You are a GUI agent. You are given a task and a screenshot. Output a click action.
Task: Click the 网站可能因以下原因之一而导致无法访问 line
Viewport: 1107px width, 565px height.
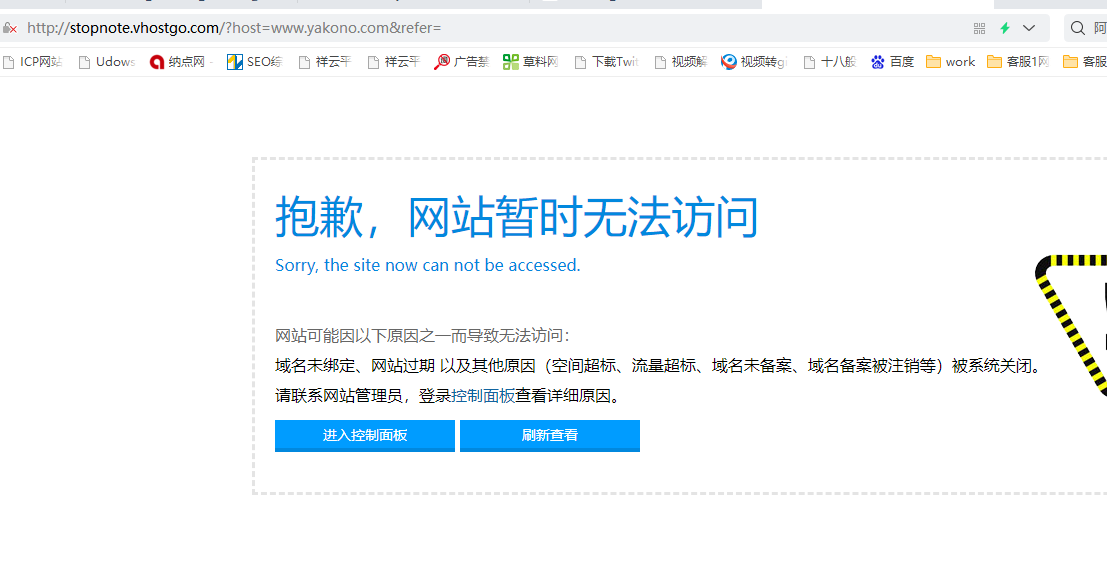point(422,335)
